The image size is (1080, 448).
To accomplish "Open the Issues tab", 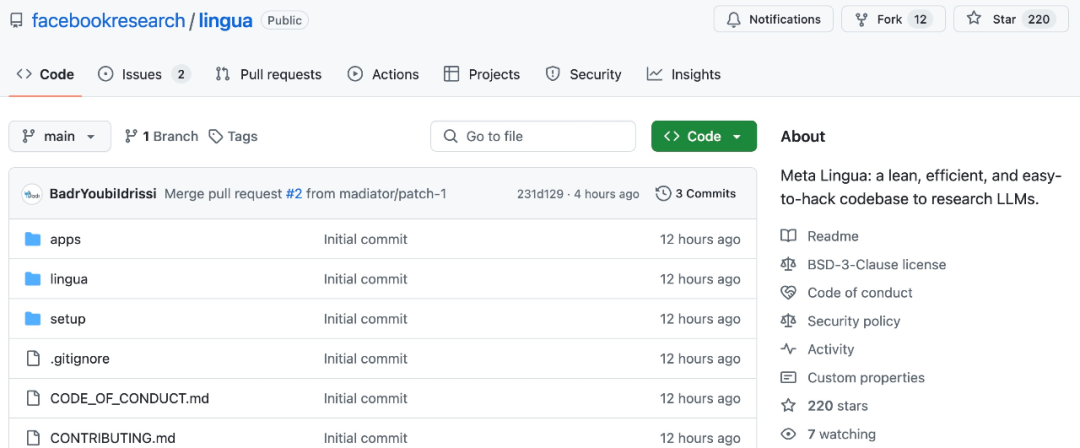I will pyautogui.click(x=143, y=74).
